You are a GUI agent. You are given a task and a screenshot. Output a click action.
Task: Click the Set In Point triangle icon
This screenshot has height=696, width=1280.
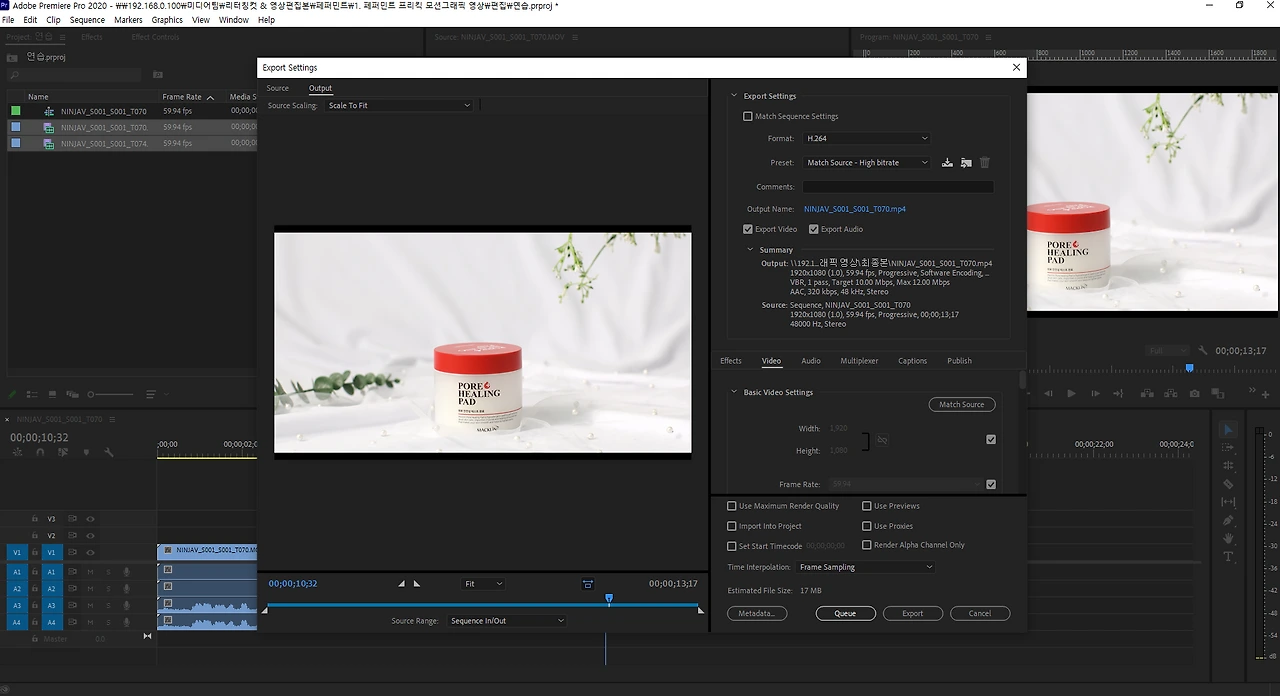pyautogui.click(x=402, y=584)
